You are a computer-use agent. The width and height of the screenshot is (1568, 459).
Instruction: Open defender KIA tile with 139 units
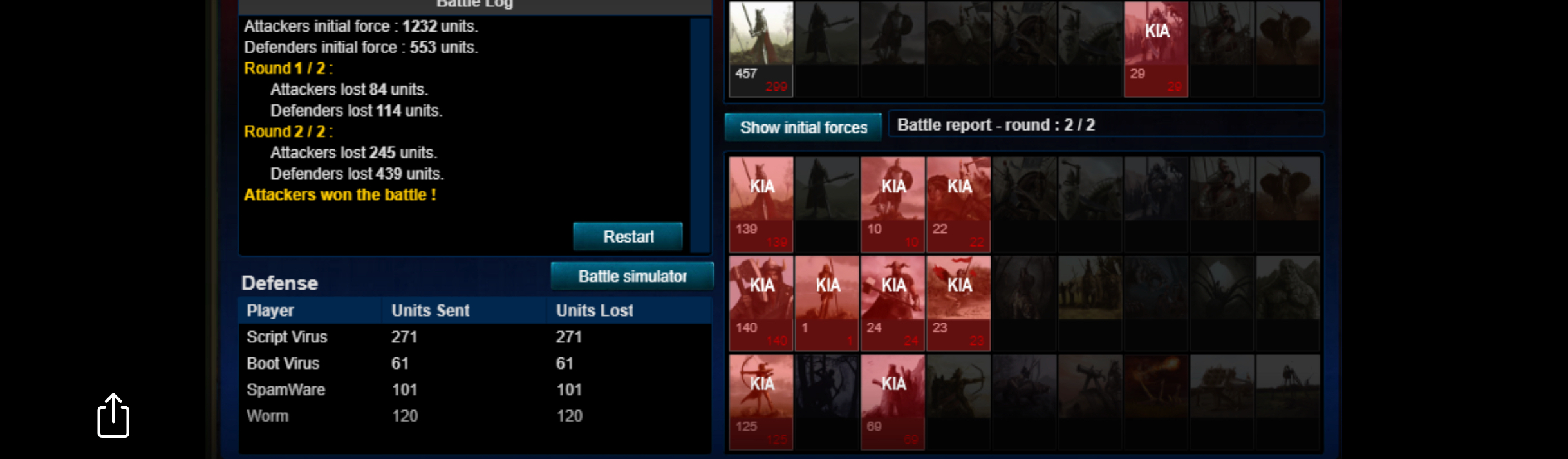761,204
